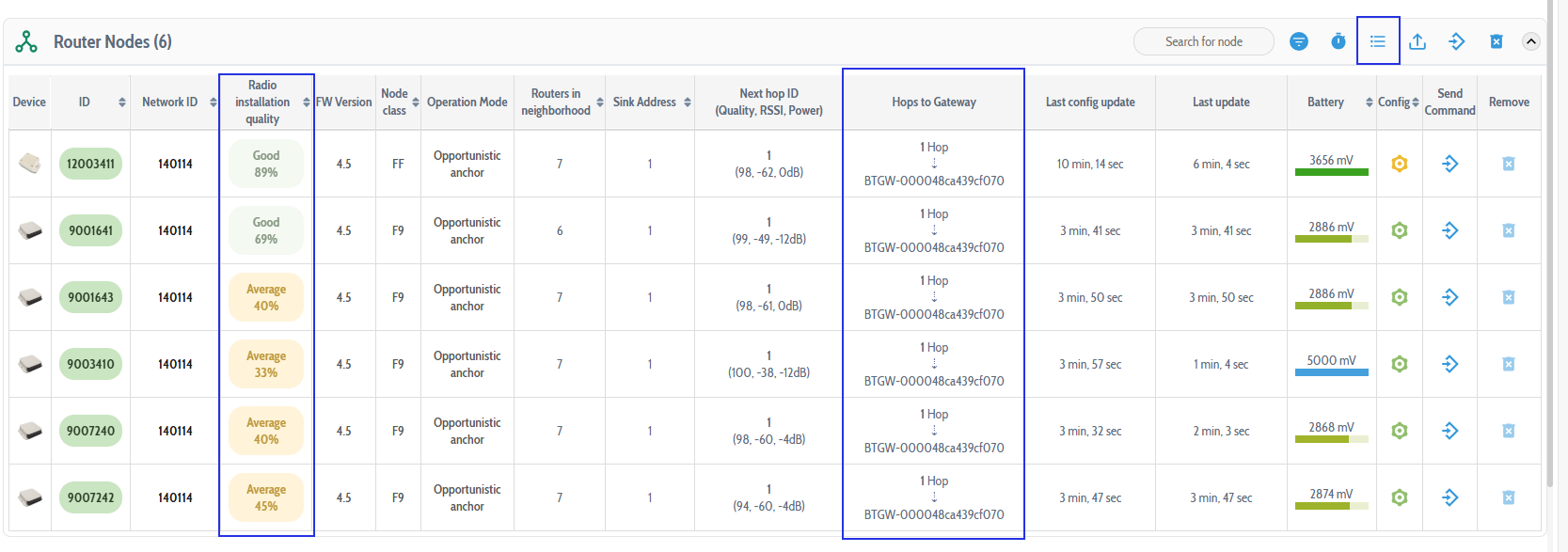This screenshot has height=552, width=1568.
Task: Click the stopwatch timer icon in toolbar
Action: [x=1338, y=41]
